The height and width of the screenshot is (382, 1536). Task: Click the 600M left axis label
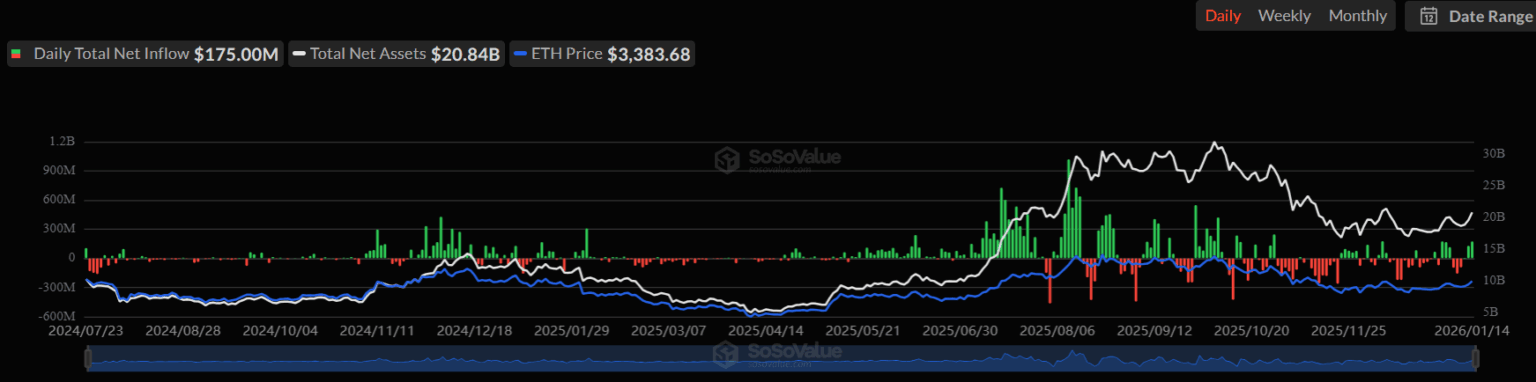pyautogui.click(x=58, y=200)
